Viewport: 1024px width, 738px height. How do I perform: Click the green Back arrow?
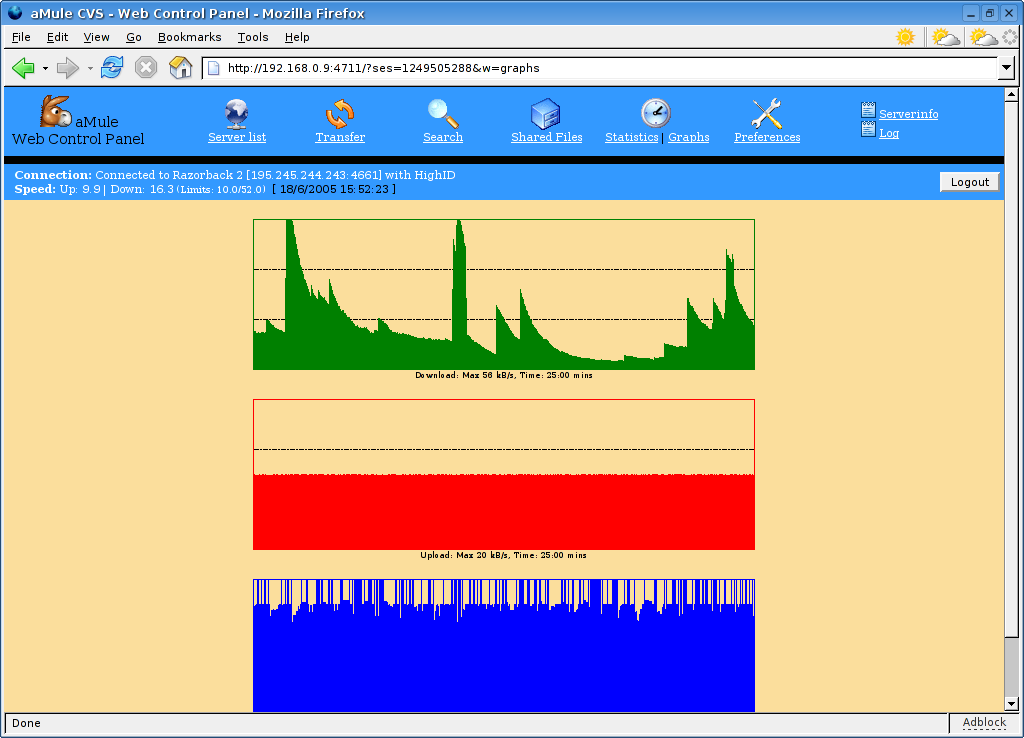point(23,68)
